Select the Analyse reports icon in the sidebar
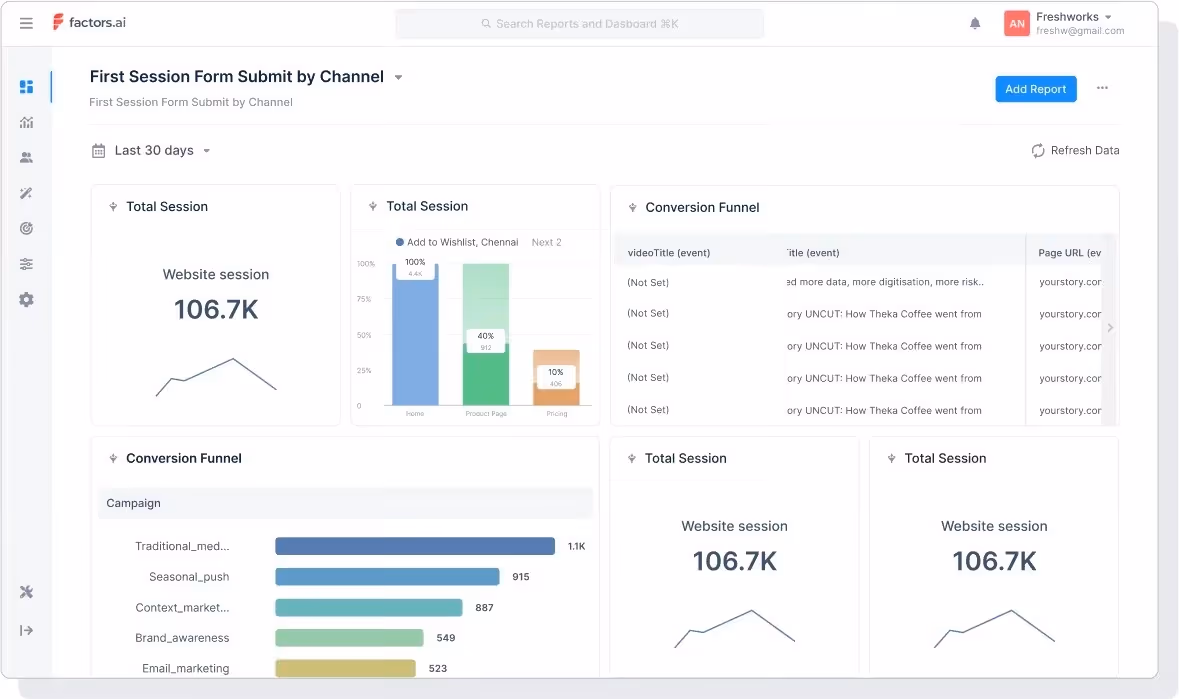Viewport: 1179px width, 699px height. 26,122
